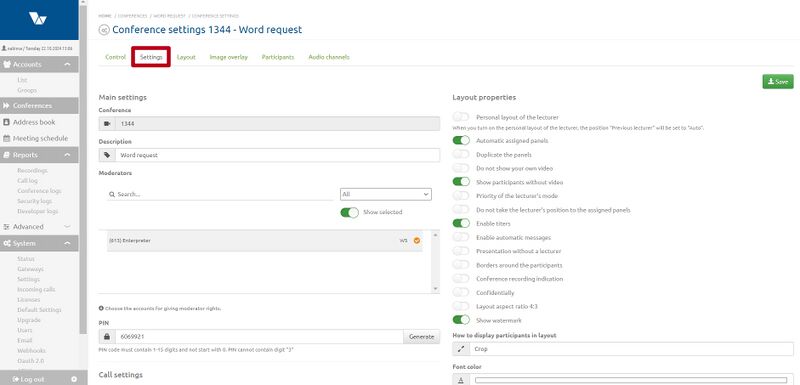This screenshot has height=385, width=800.
Task: Expand the Advanced sidebar section
Action: click(x=67, y=226)
